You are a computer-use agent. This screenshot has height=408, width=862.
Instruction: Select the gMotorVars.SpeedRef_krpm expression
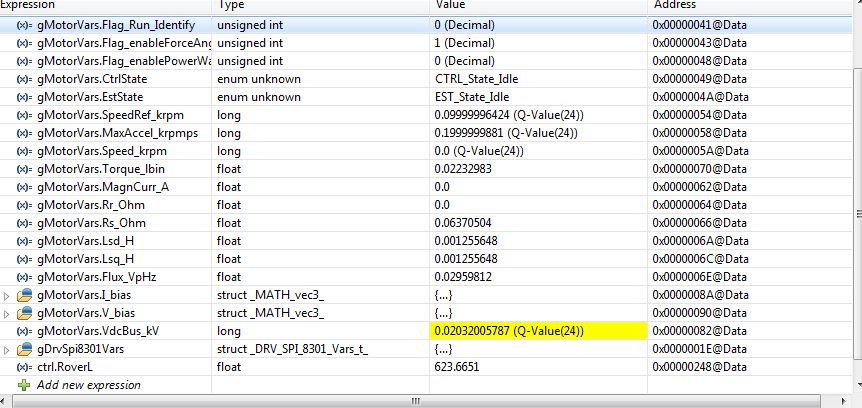click(x=110, y=115)
